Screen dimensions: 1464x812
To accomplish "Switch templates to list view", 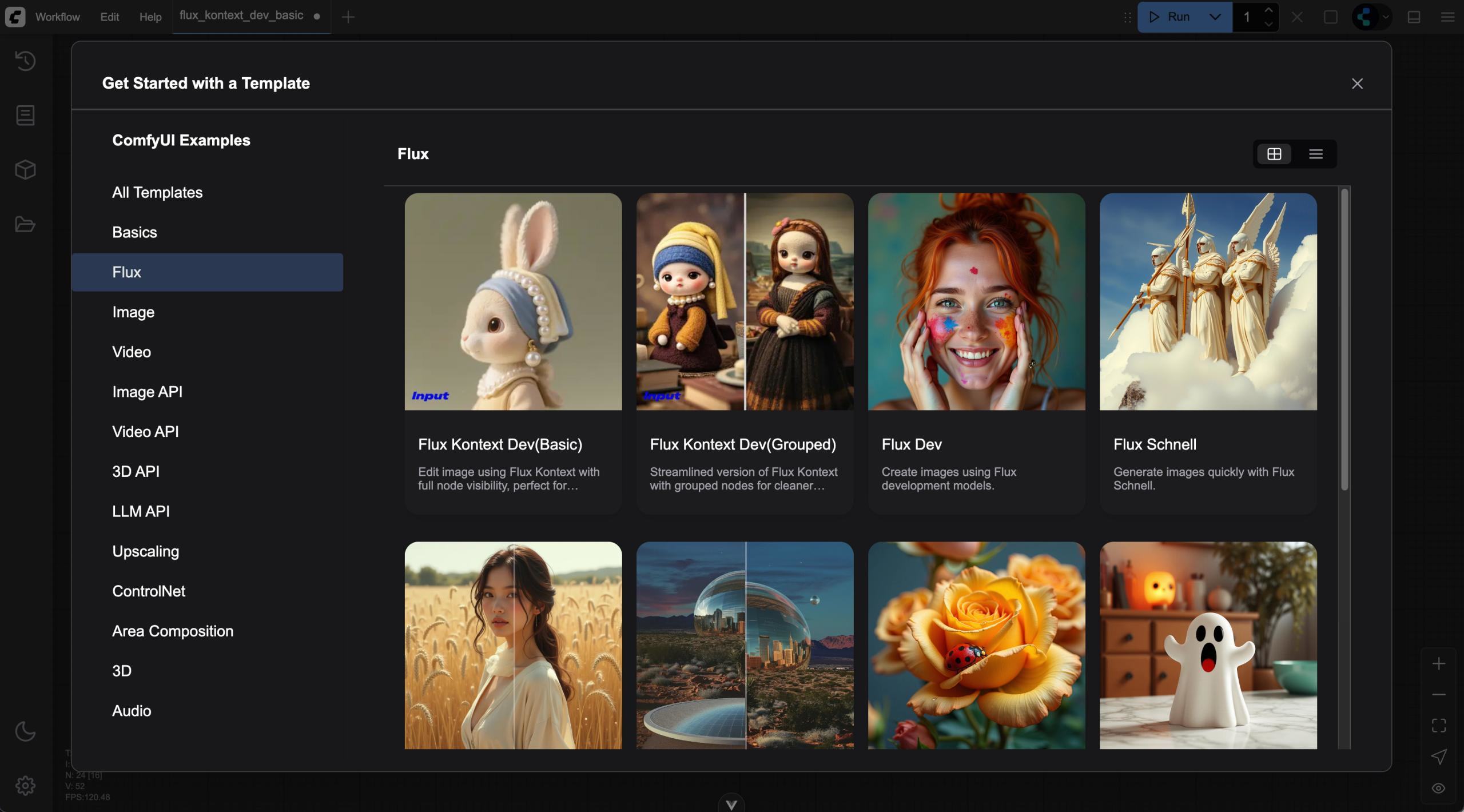I will pyautogui.click(x=1315, y=154).
